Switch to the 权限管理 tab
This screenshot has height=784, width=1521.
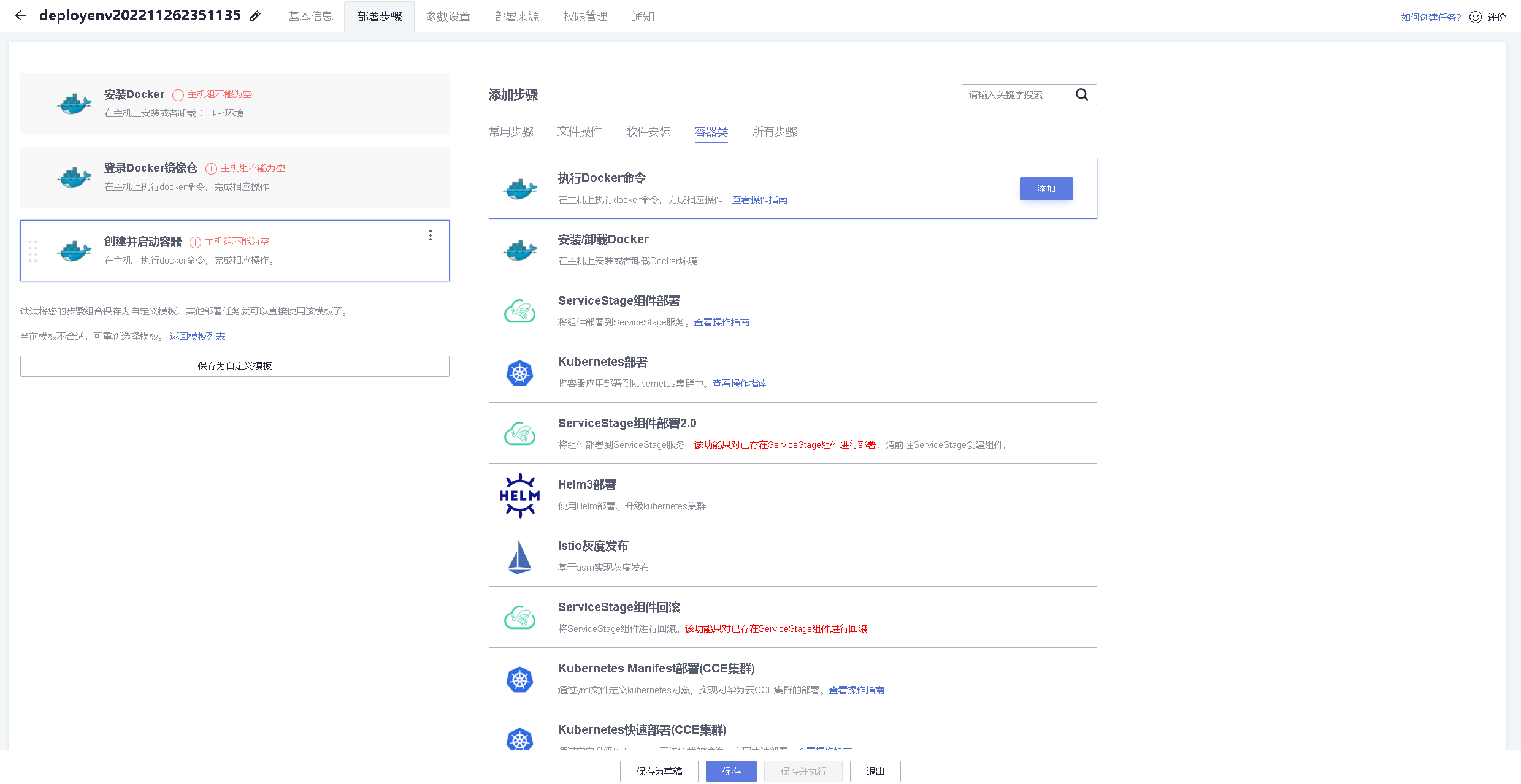click(584, 16)
